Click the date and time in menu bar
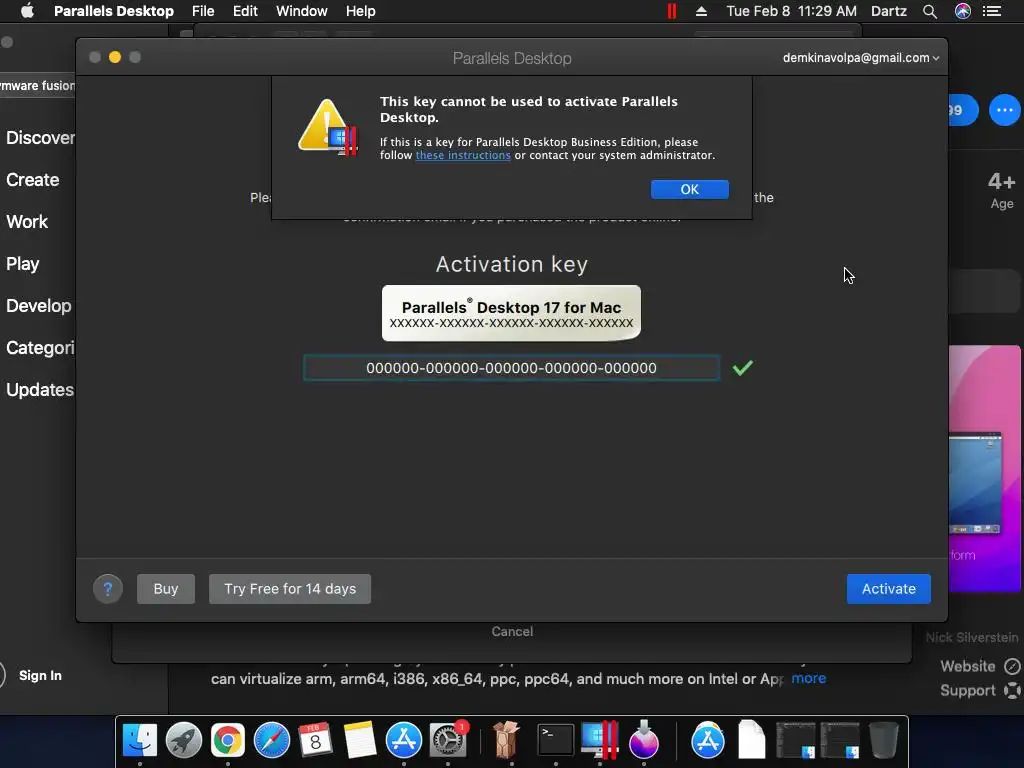Screen dimensions: 1024x768 (792, 11)
